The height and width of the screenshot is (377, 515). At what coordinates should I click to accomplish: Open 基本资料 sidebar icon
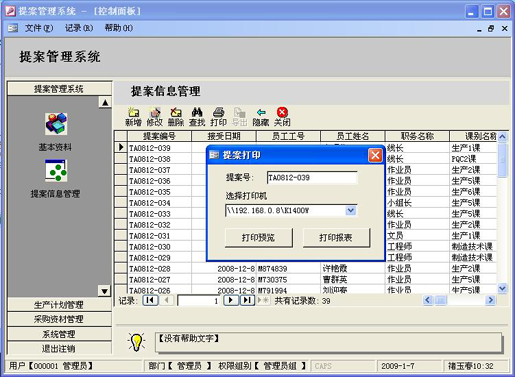point(56,124)
